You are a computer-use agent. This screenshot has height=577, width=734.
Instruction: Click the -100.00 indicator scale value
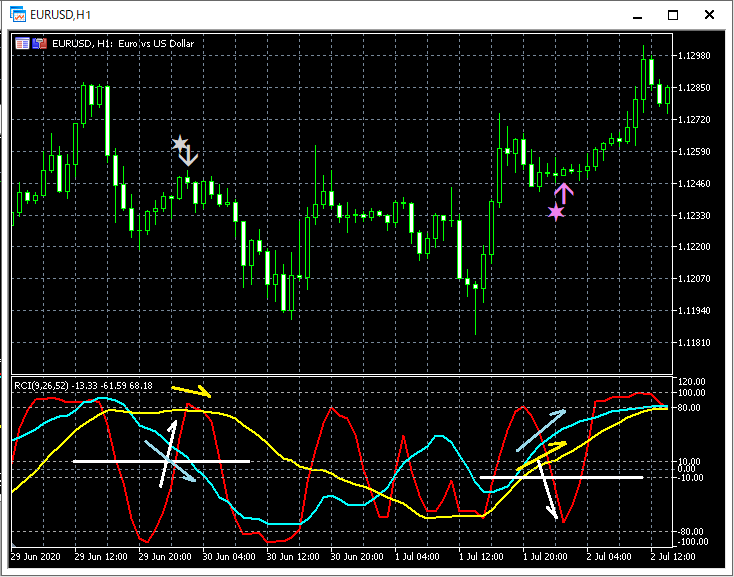click(x=692, y=542)
